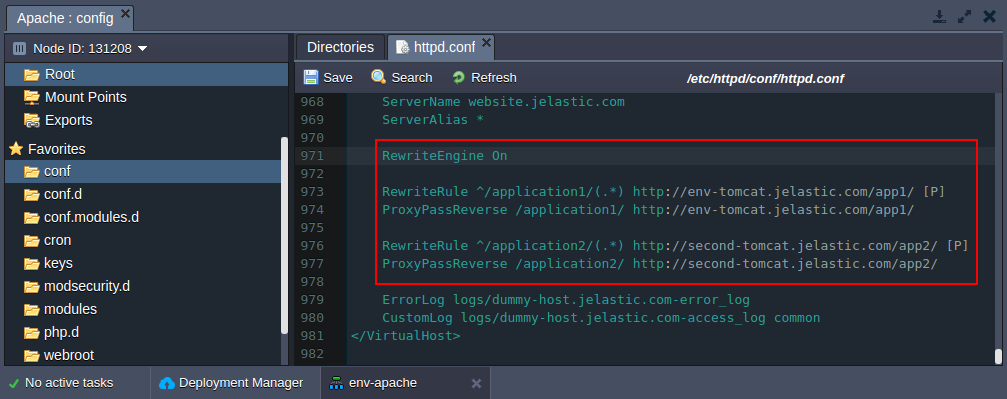Click the php.d folder icon

point(31,332)
